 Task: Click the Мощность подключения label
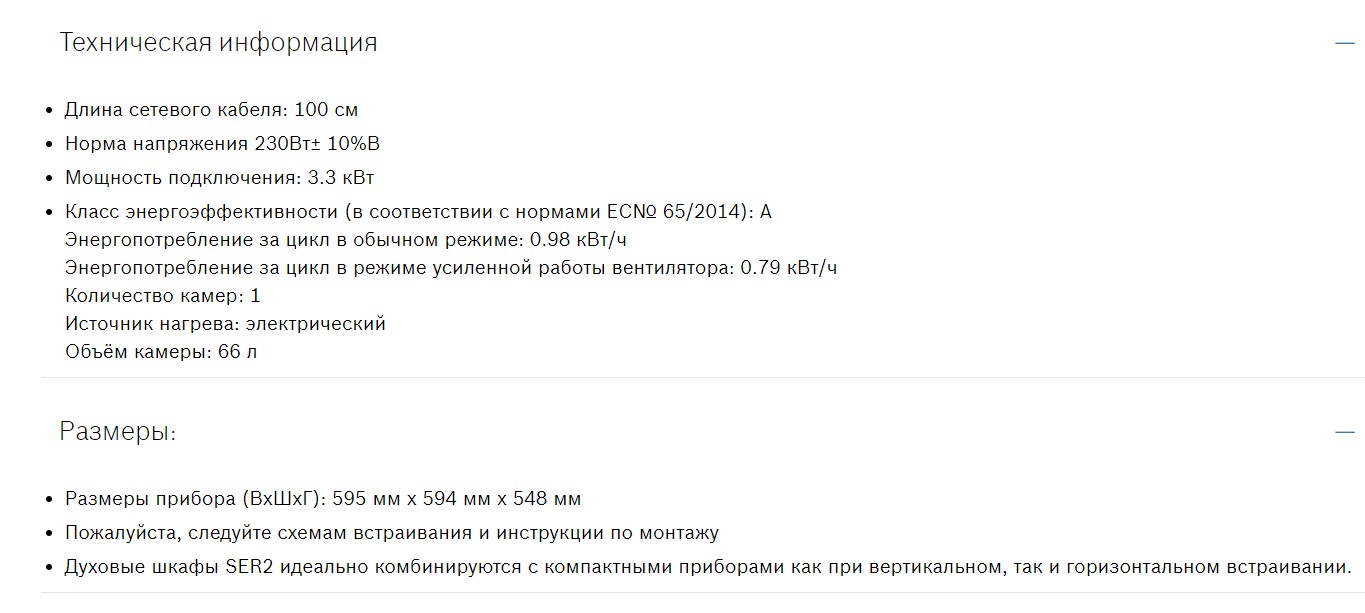click(x=182, y=178)
